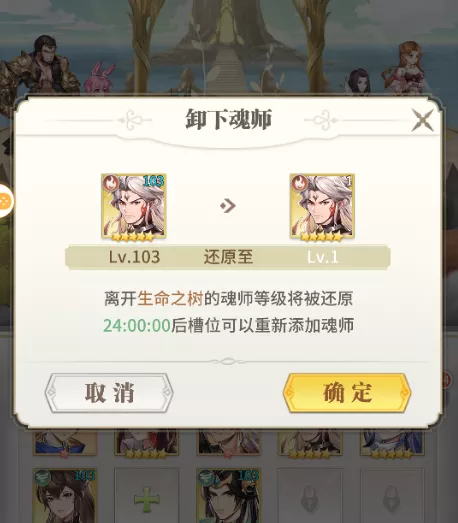Image resolution: width=458 pixels, height=523 pixels.
Task: Tap the pink bunny-eared character in background
Action: (x=99, y=77)
